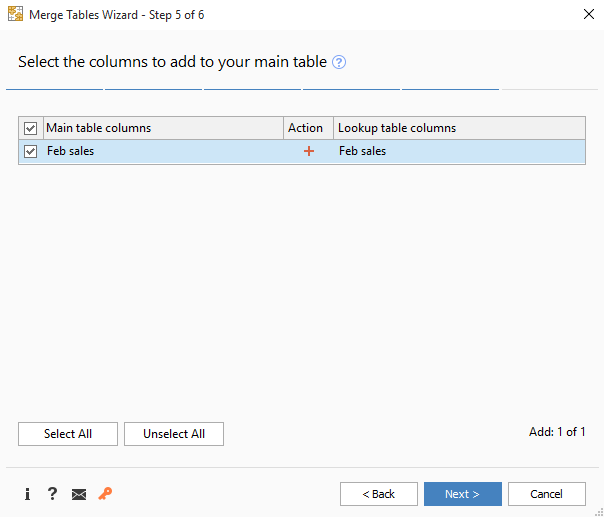Open help via the question mark icon in the footer

click(x=52, y=494)
